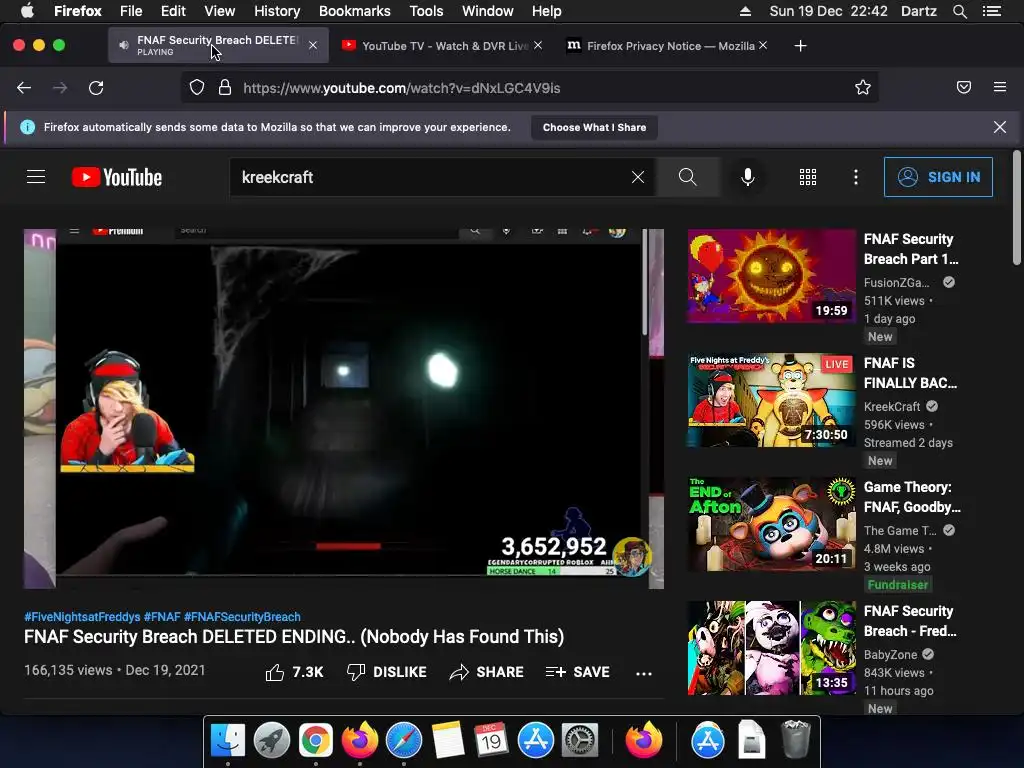Open the tracking protection shield icon
This screenshot has width=1024, height=768.
(197, 88)
